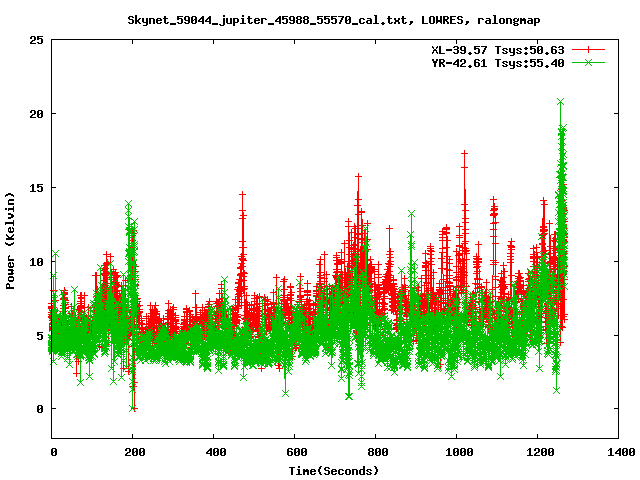Select the Power (Kelvin) axis label
Image resolution: width=640 pixels, height=480 pixels.
click(x=10, y=241)
